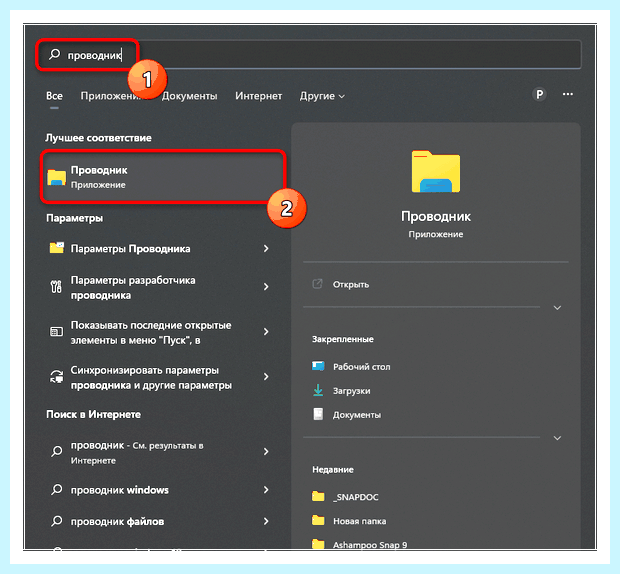This screenshot has height=574, width=620.
Task: Open the Проводник best match result
Action: [x=163, y=177]
